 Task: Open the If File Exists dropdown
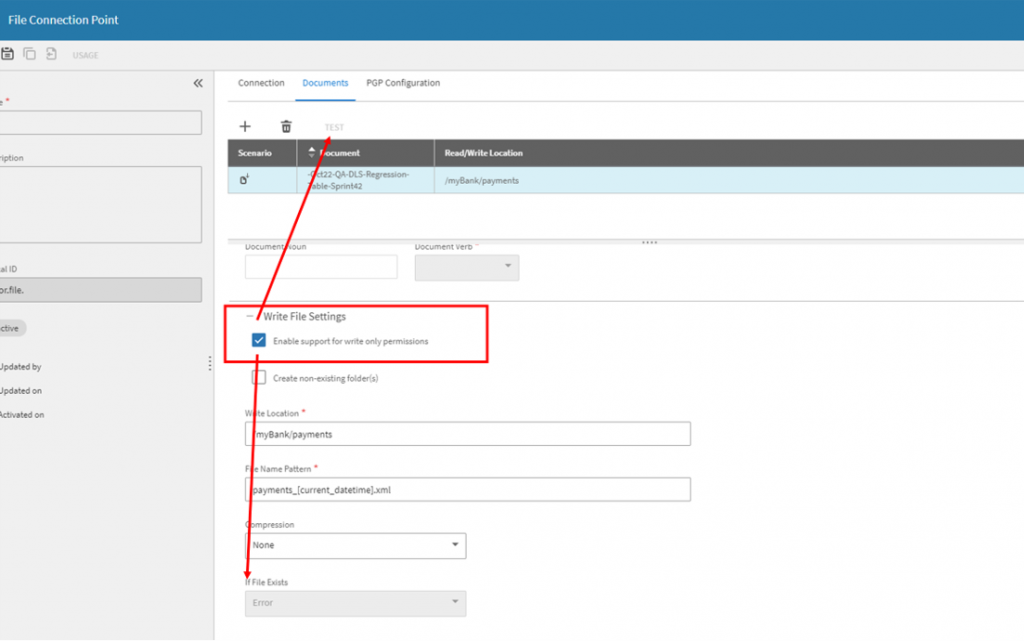click(355, 603)
